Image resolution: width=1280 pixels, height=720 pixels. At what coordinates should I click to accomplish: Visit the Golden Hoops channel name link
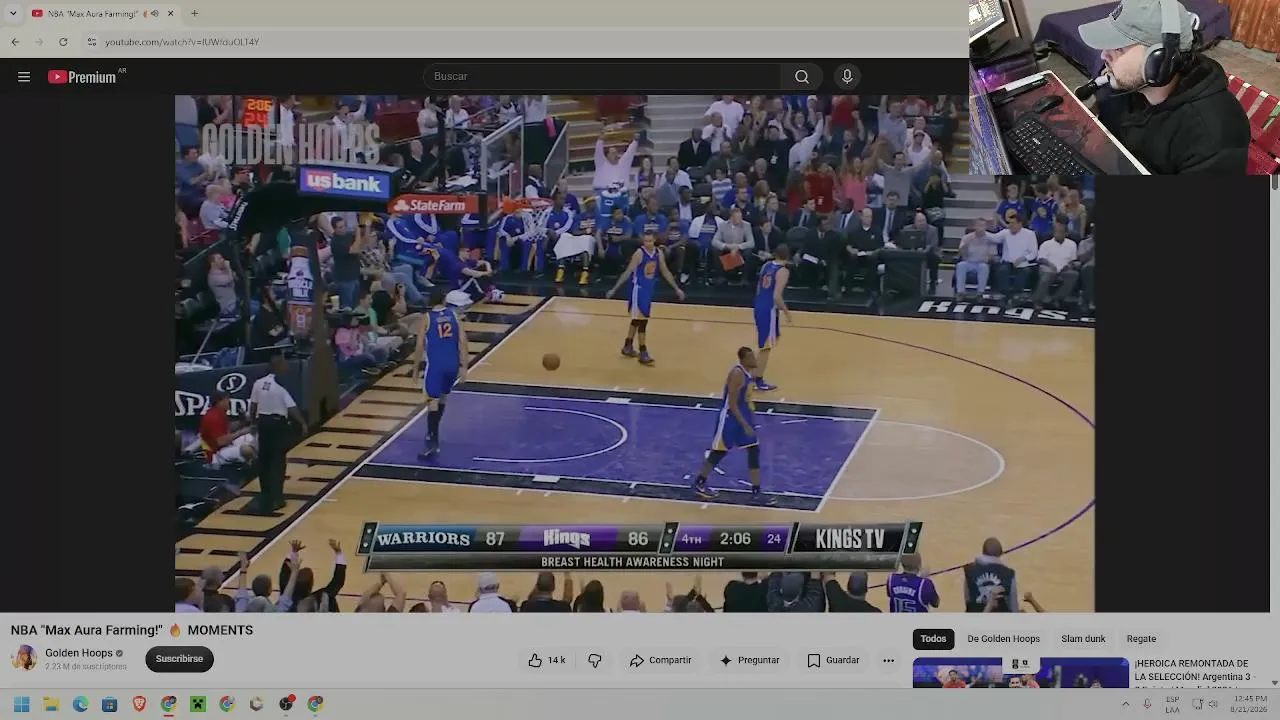(79, 653)
